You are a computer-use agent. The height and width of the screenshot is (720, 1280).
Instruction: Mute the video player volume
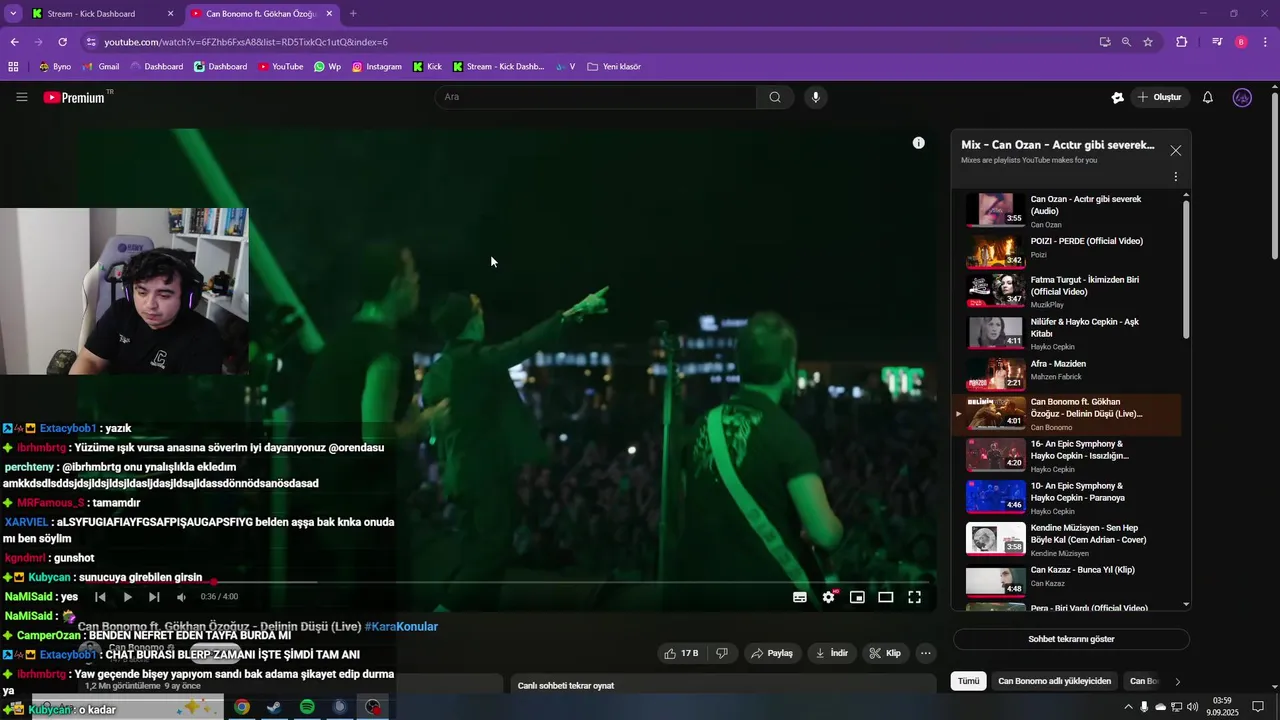click(181, 597)
